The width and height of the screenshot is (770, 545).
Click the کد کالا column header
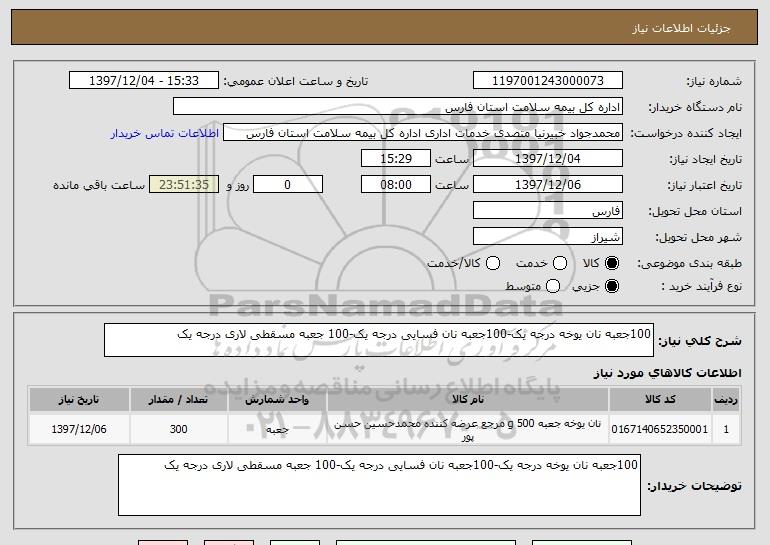[x=660, y=399]
